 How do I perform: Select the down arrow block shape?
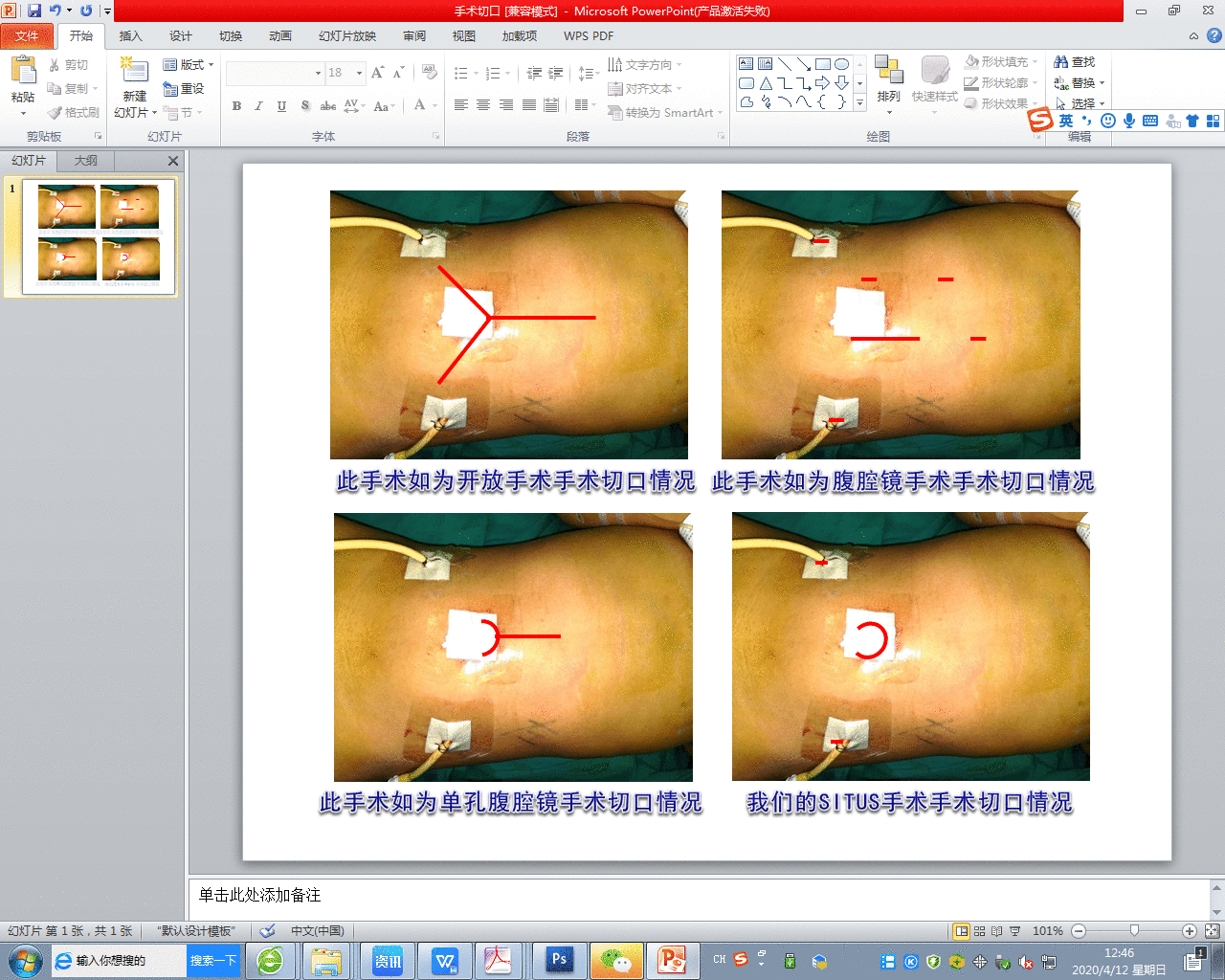[x=842, y=83]
